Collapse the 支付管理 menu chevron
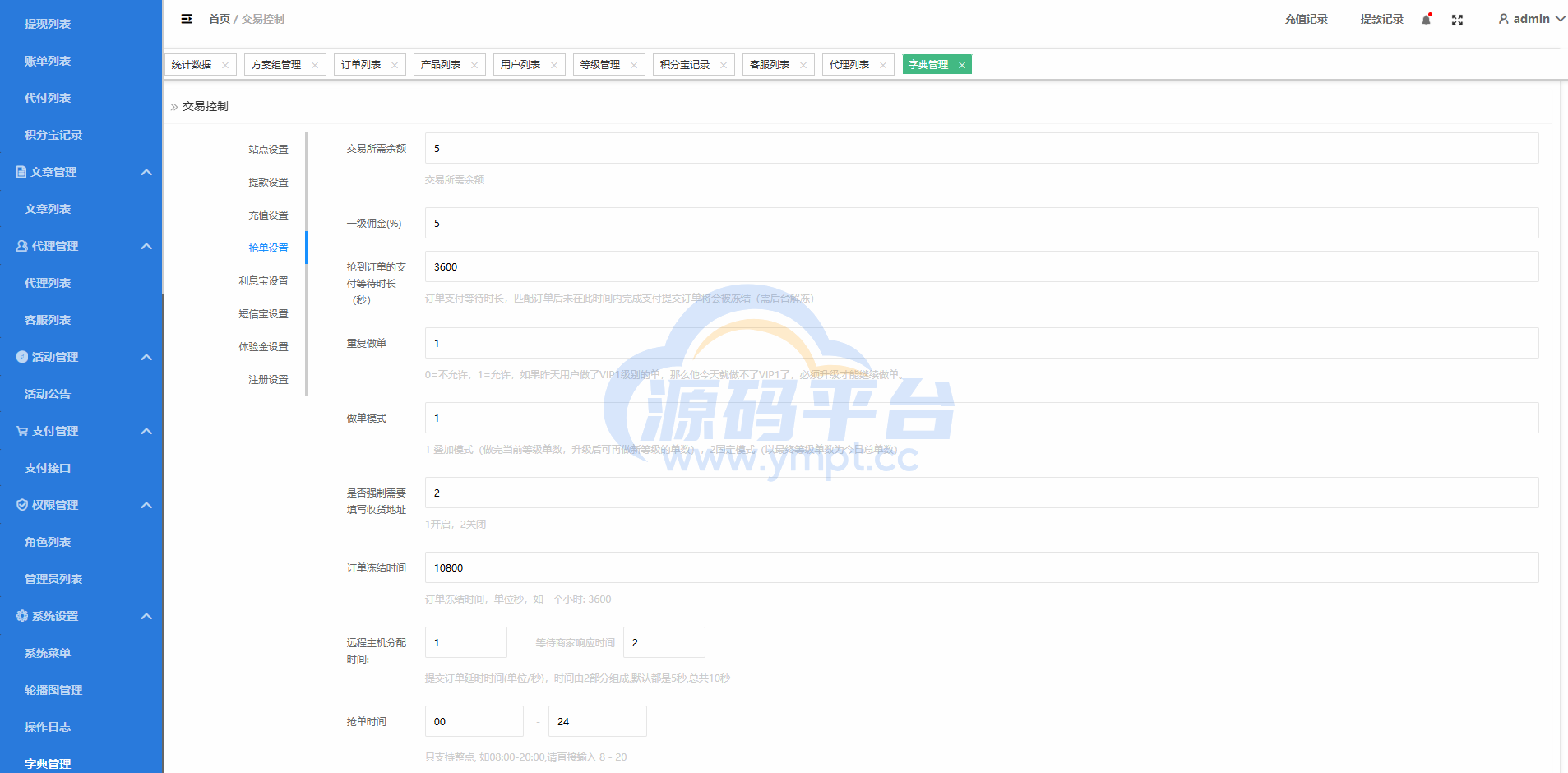 [x=146, y=431]
